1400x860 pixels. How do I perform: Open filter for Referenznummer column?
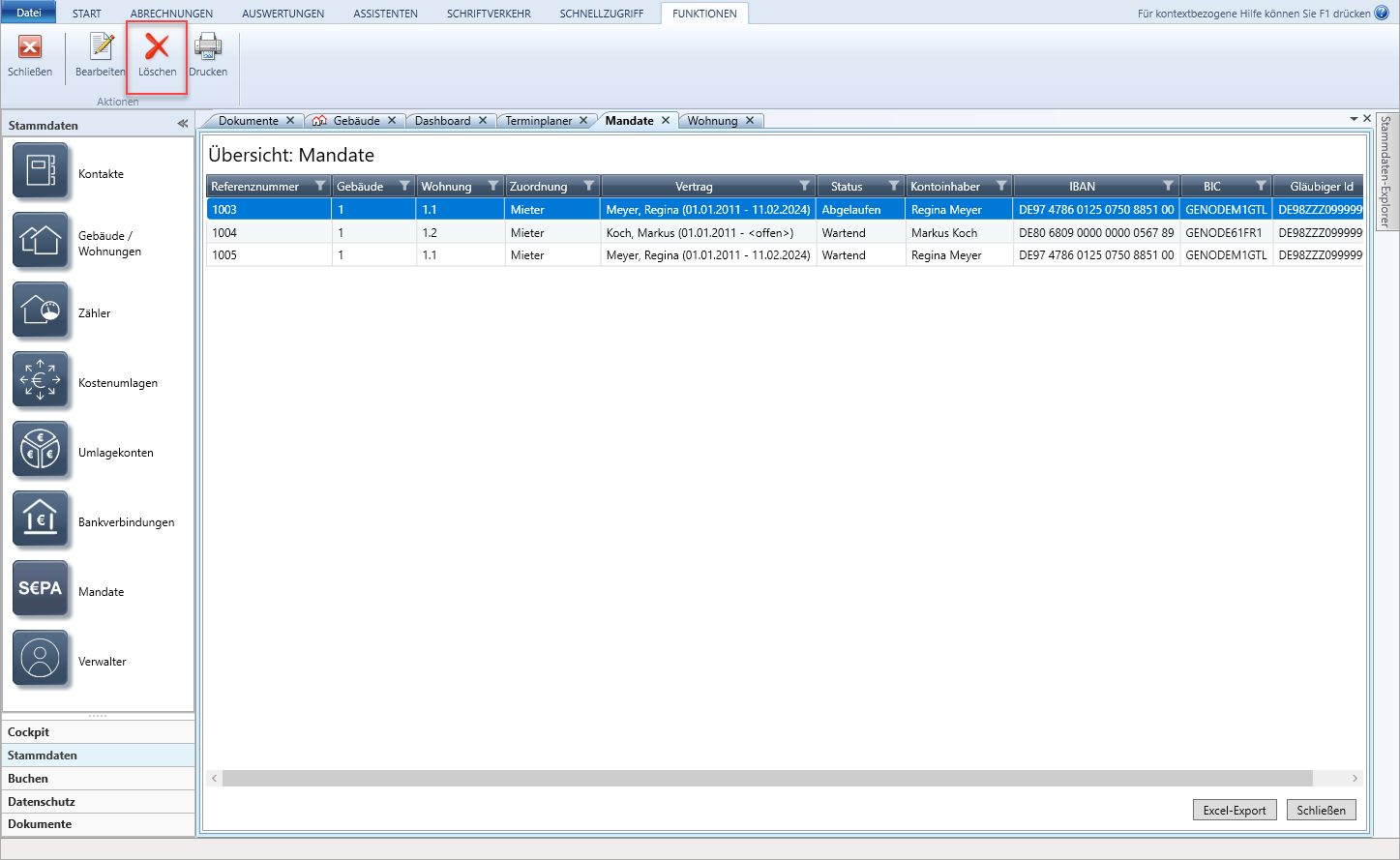(x=320, y=186)
